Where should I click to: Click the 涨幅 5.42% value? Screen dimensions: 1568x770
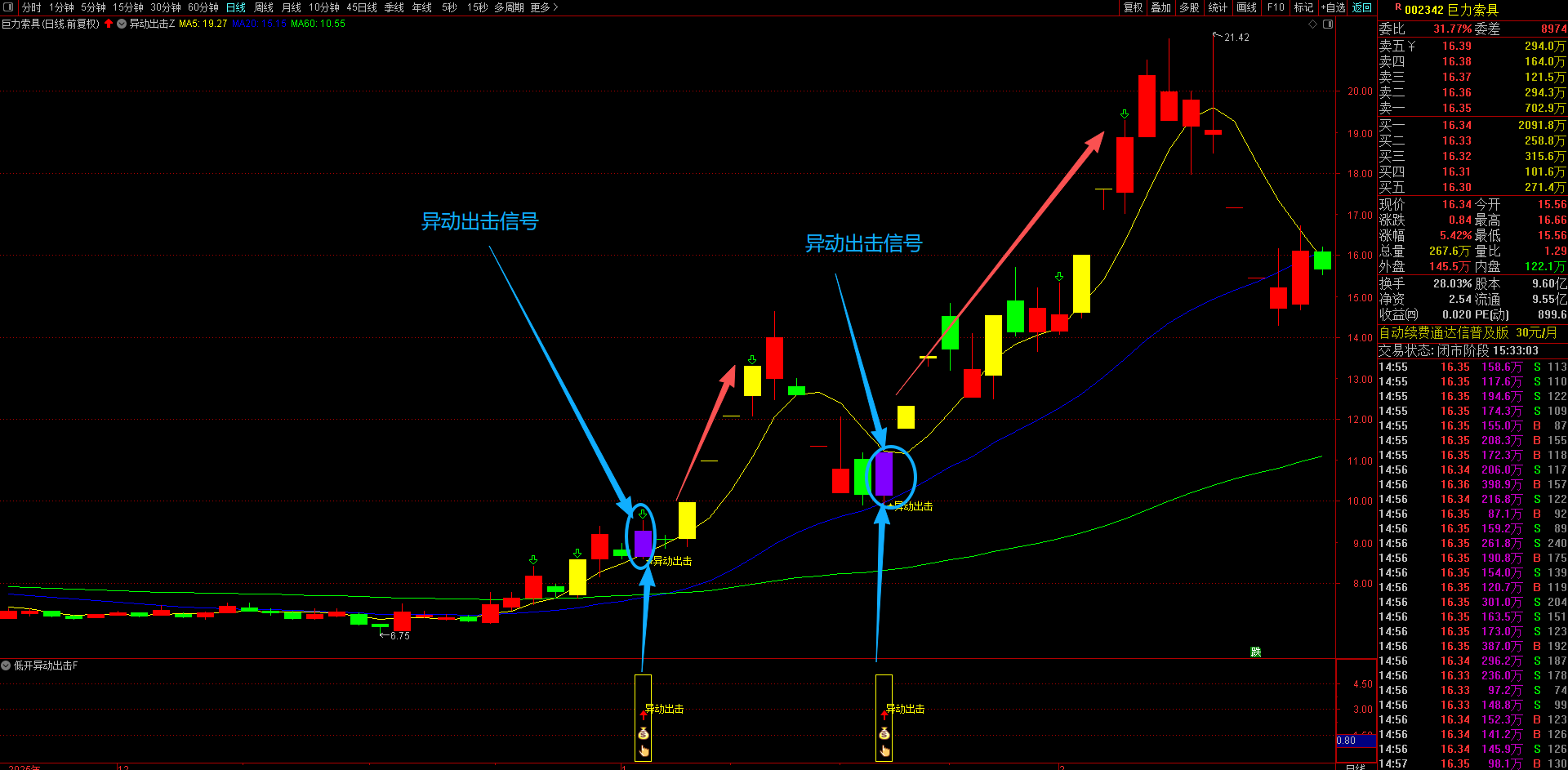1456,235
